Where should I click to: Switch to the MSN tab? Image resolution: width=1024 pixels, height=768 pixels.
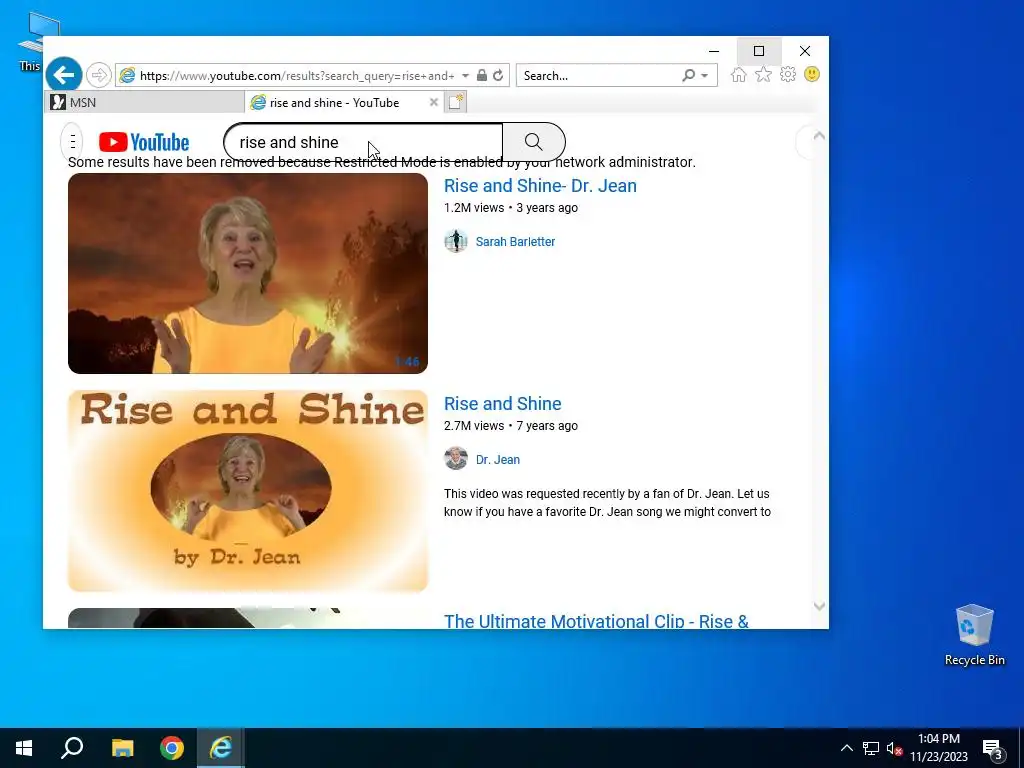pyautogui.click(x=145, y=103)
